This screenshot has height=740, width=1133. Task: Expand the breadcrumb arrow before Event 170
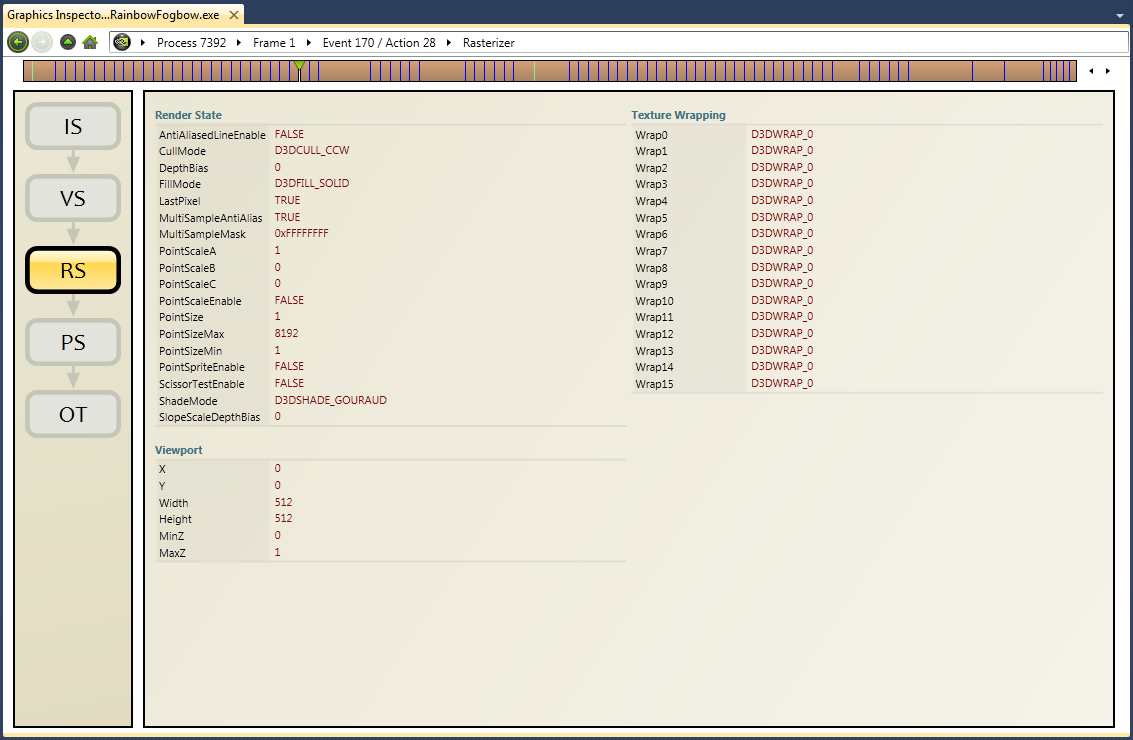coord(309,43)
